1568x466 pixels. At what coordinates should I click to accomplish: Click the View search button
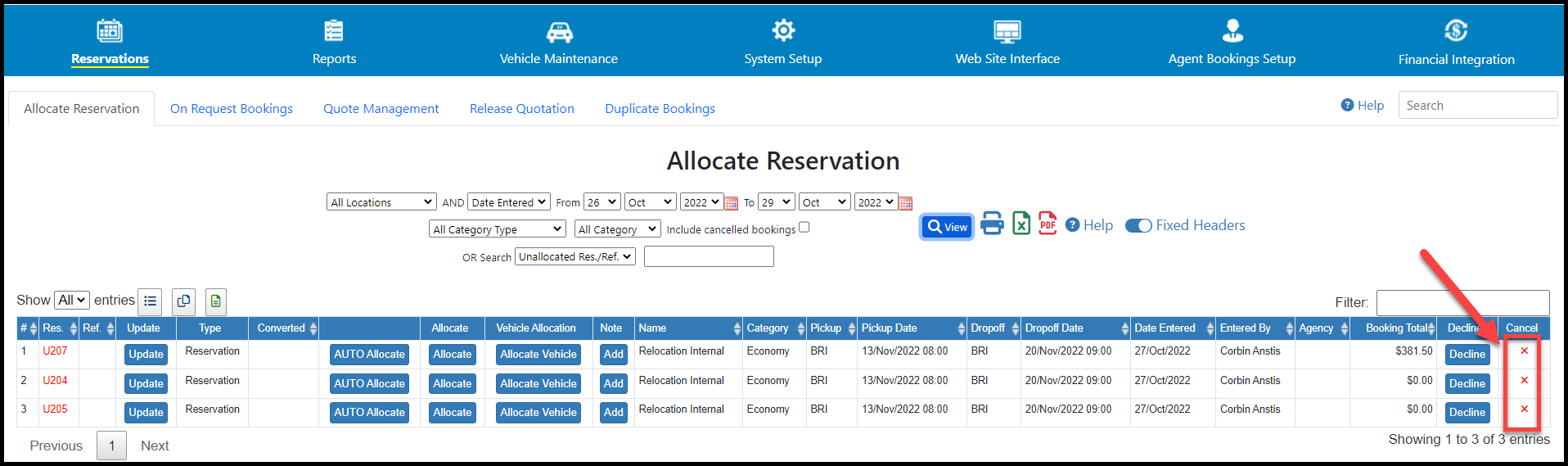point(947,227)
